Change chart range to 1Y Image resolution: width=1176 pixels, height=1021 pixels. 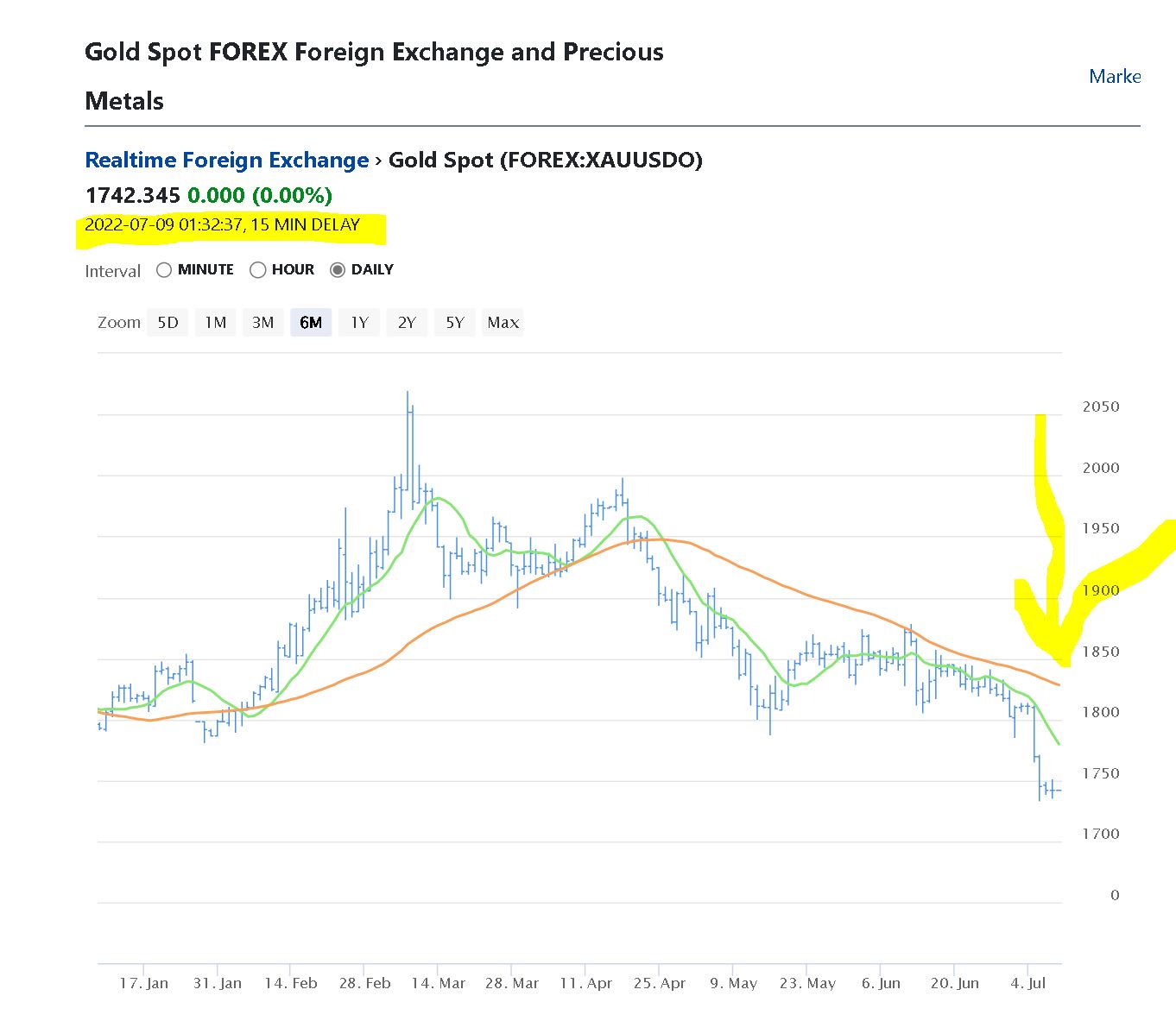359,323
